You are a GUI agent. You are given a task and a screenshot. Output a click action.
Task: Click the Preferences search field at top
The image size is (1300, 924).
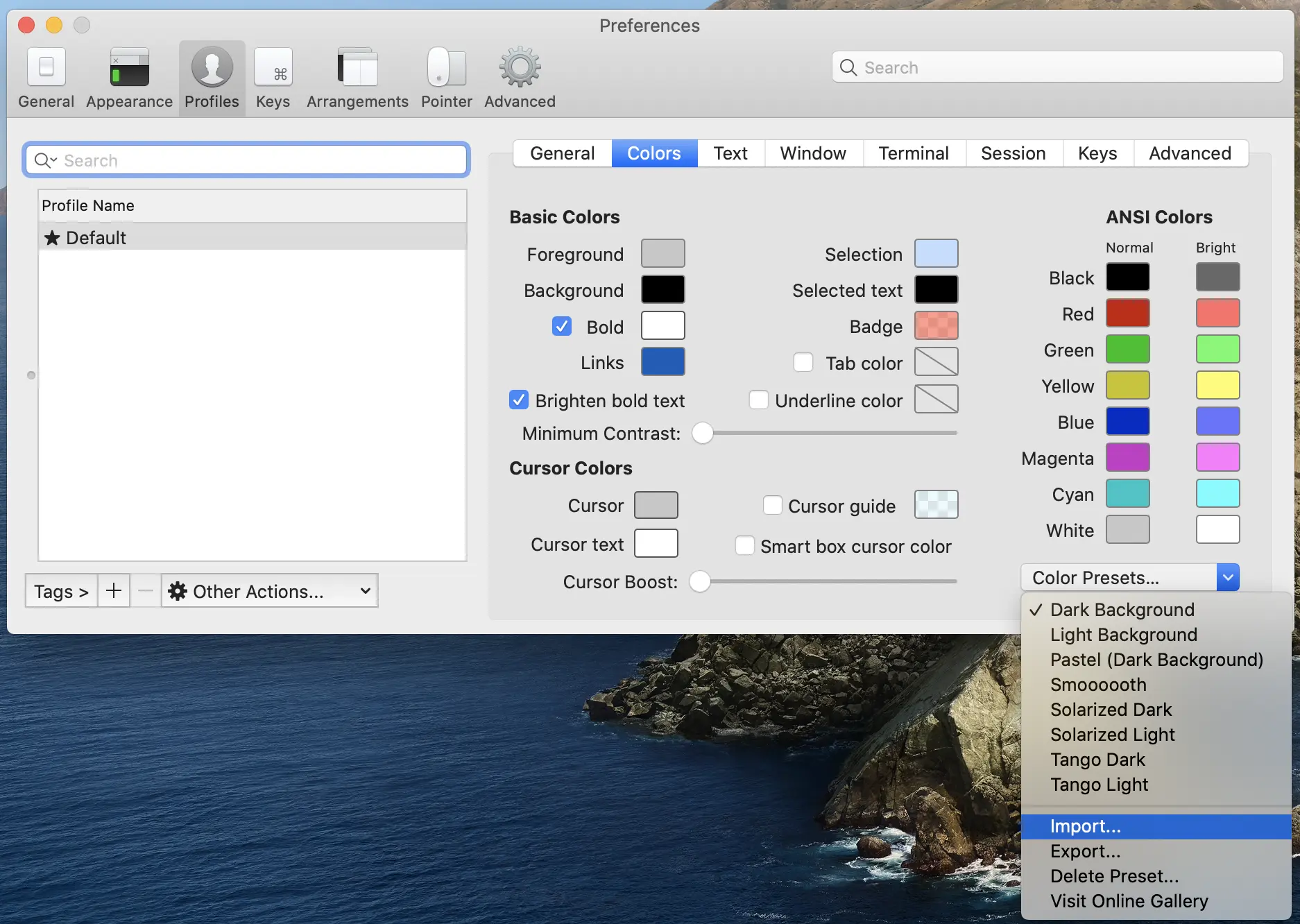1057,67
